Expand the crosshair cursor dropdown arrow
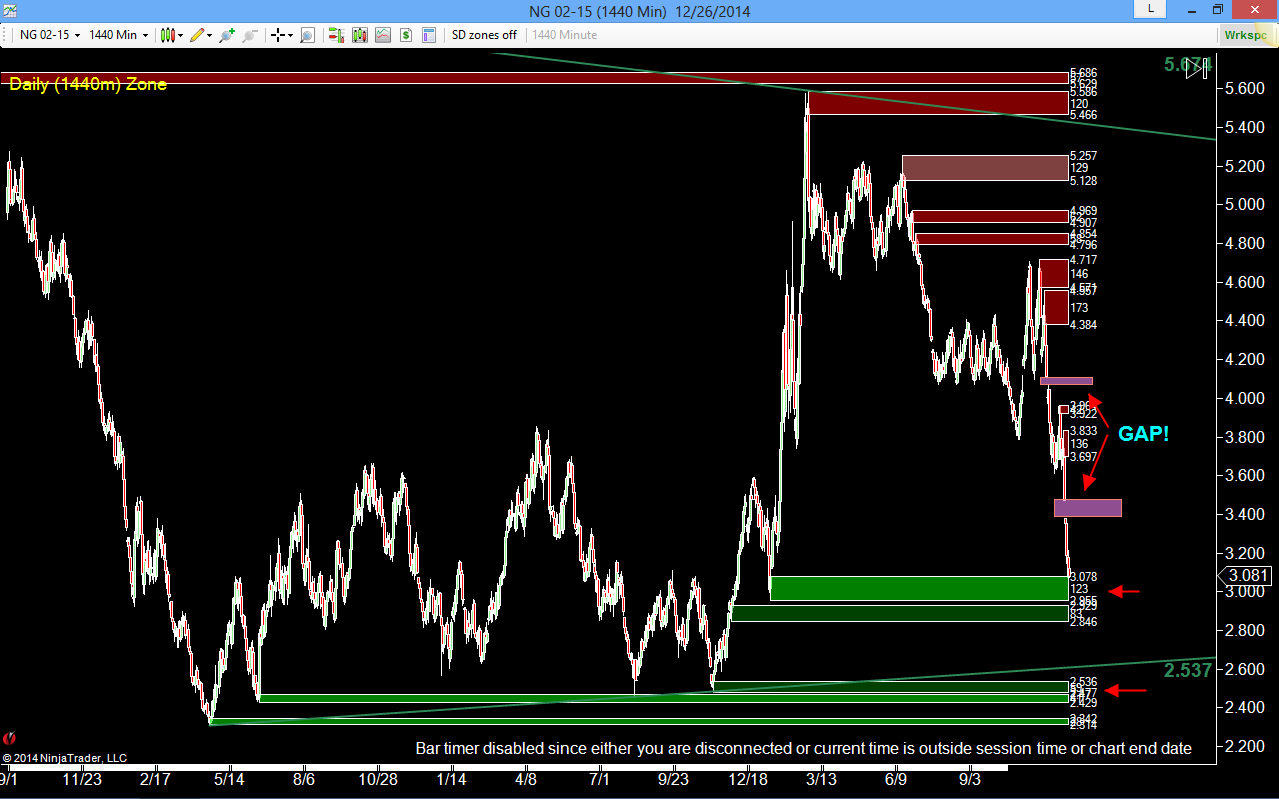This screenshot has width=1279, height=799. click(x=290, y=36)
